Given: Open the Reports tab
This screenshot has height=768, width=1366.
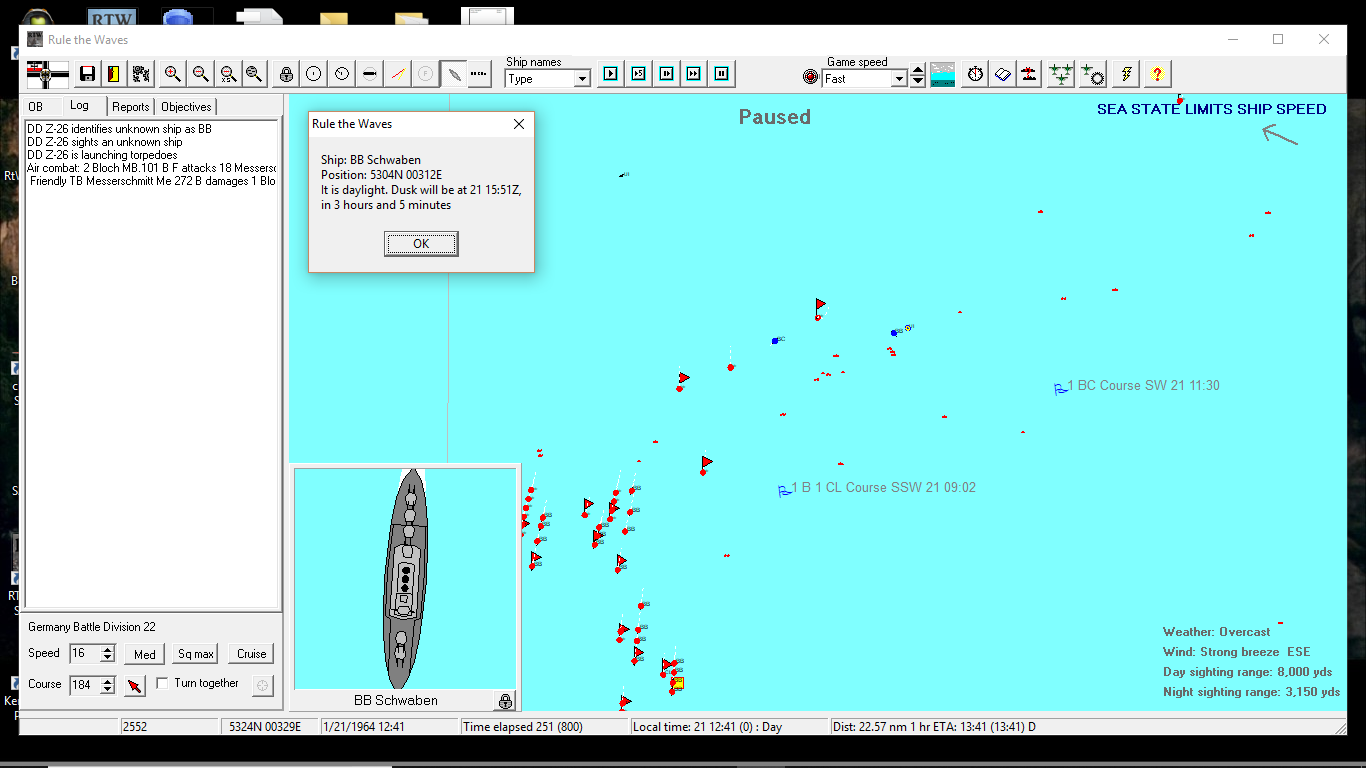Looking at the screenshot, I should [130, 107].
